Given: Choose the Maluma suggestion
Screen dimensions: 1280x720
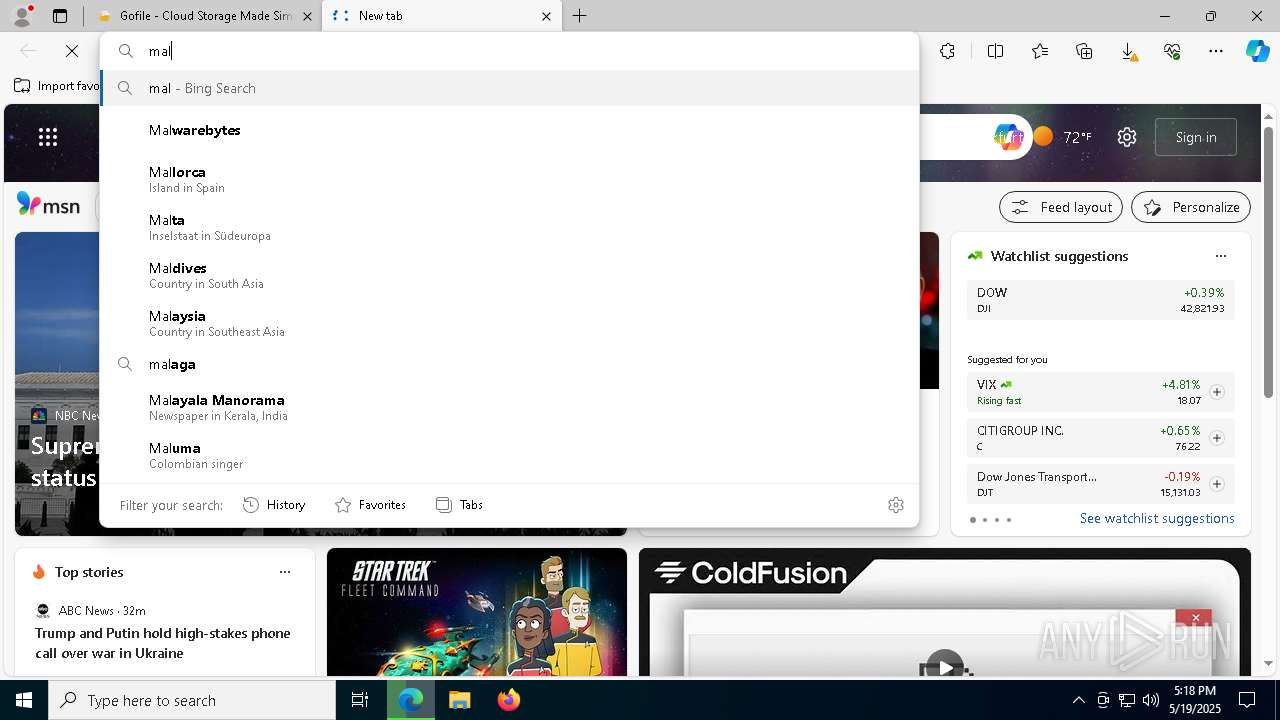Looking at the screenshot, I should click(x=509, y=455).
